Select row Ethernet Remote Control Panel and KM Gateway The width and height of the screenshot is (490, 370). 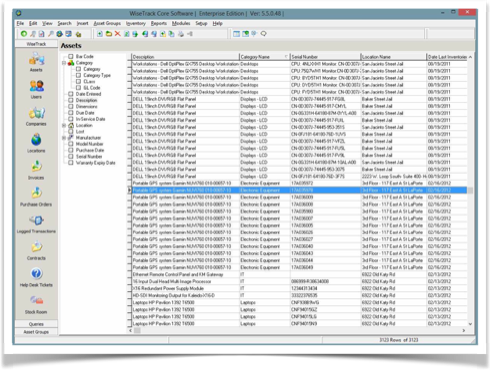(297, 275)
